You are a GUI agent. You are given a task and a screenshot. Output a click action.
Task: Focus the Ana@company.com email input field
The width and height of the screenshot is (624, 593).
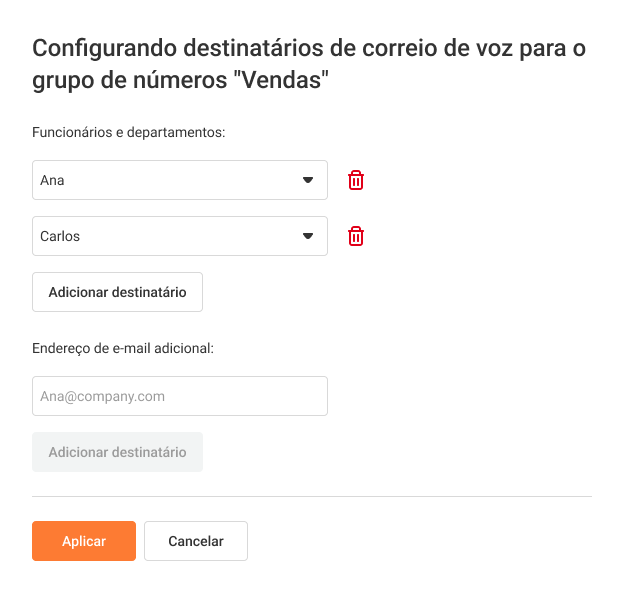(x=180, y=396)
